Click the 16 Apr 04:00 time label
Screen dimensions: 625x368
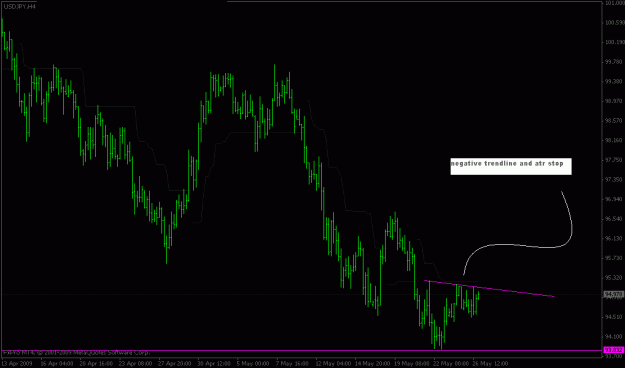(57, 364)
